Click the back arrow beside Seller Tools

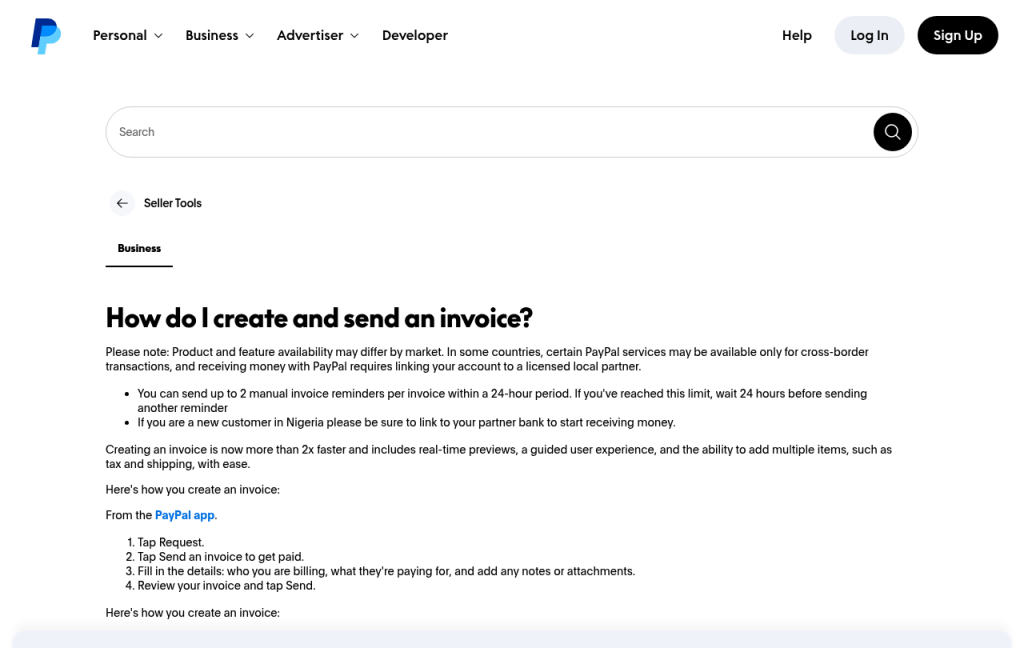click(122, 203)
